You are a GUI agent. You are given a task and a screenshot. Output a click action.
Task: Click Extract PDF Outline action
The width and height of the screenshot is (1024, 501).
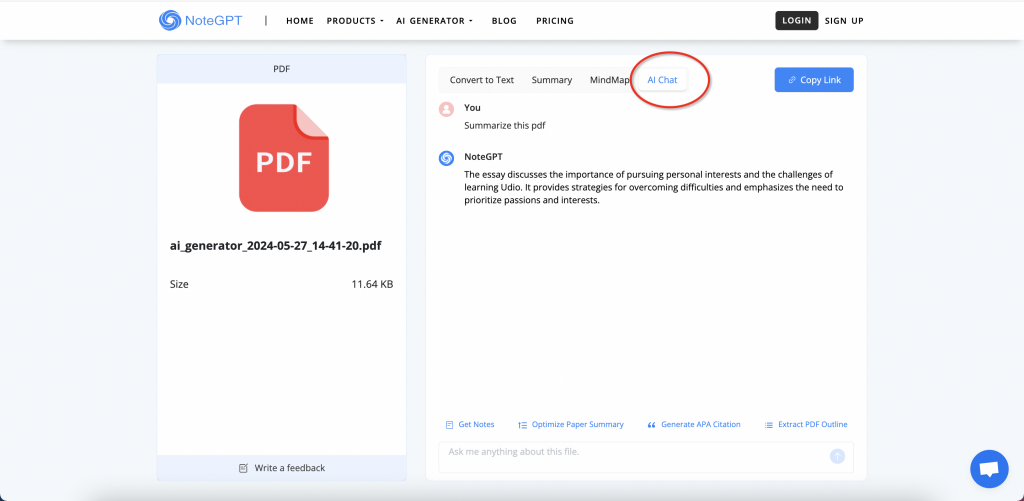806,425
